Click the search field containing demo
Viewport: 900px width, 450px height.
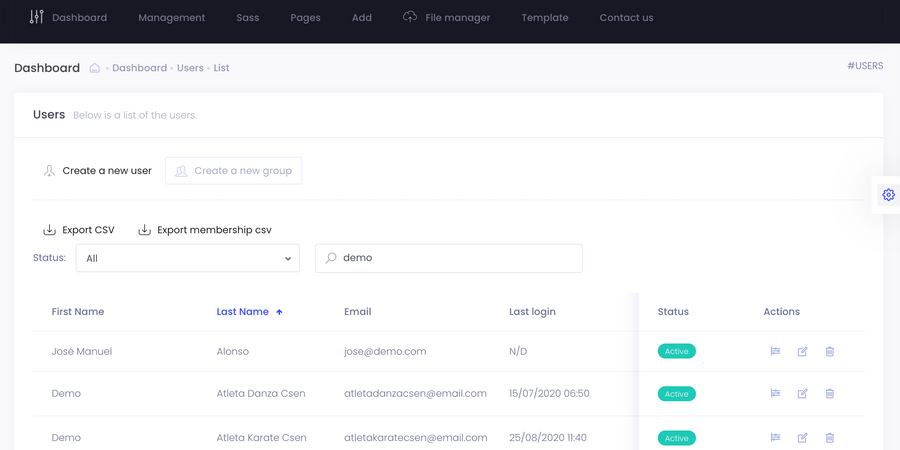(x=448, y=258)
